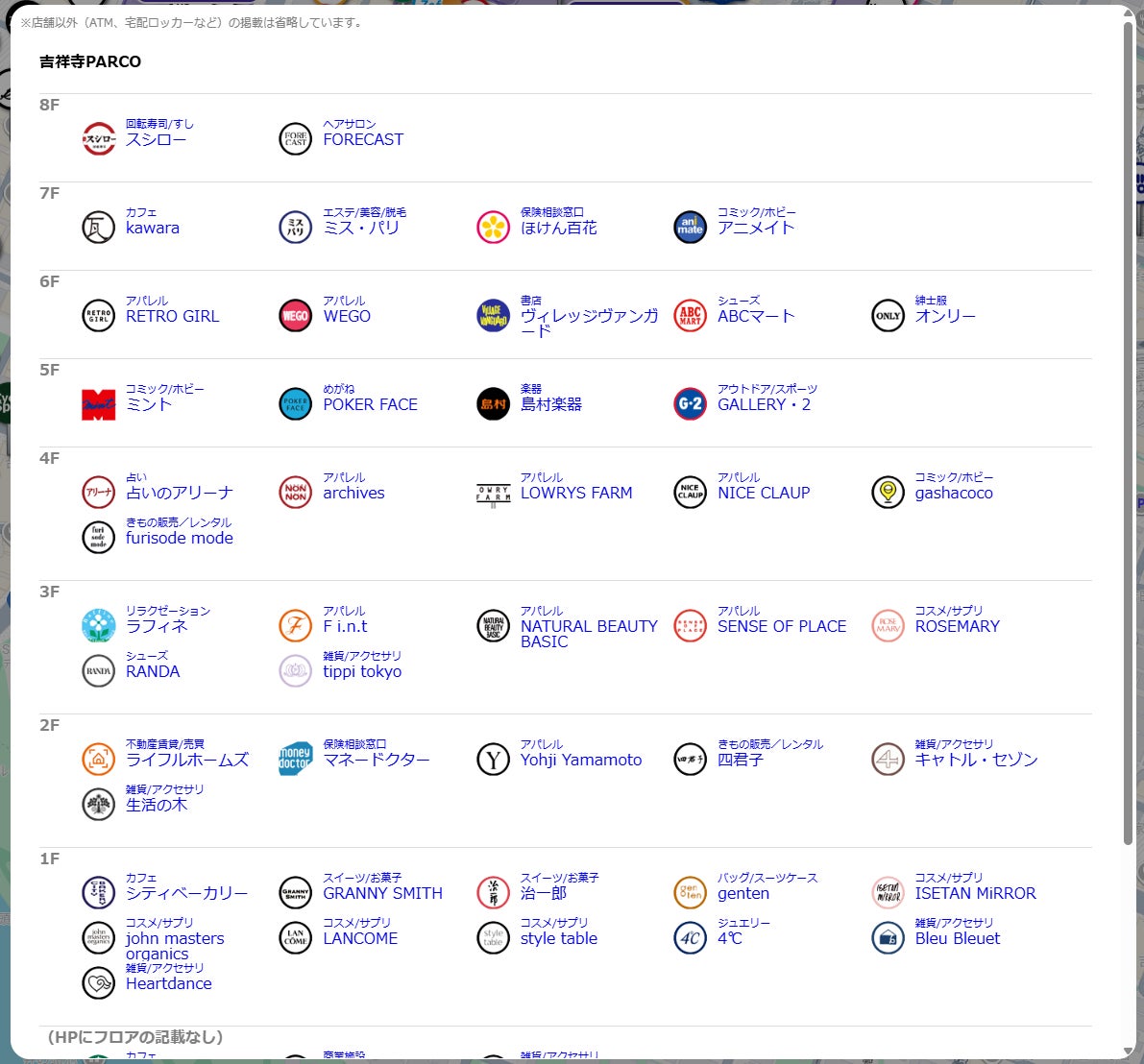This screenshot has width=1144, height=1064.
Task: Click the 占いのアリーナ logo icon
Action: coord(99,492)
